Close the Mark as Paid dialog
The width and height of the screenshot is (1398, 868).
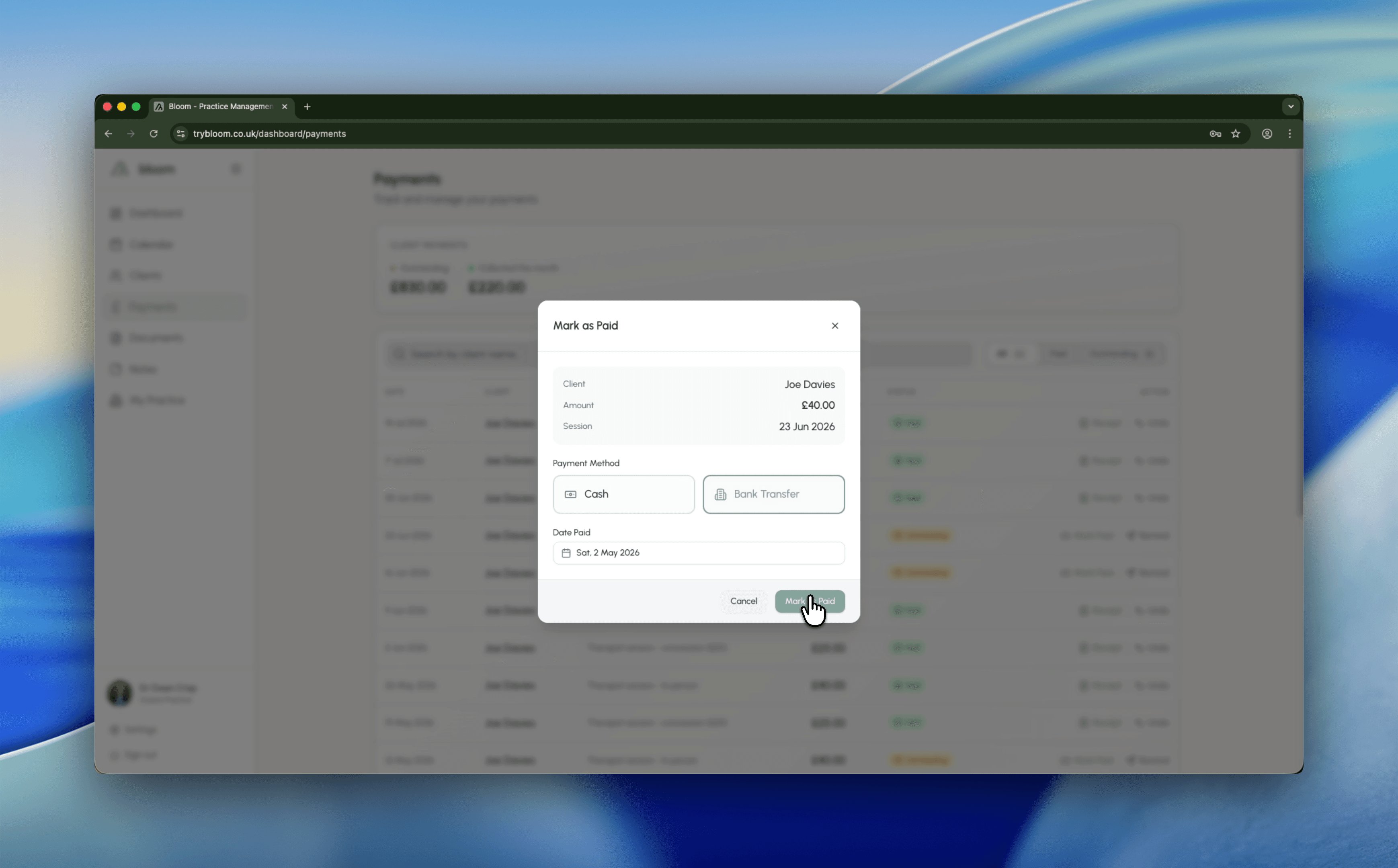click(835, 325)
